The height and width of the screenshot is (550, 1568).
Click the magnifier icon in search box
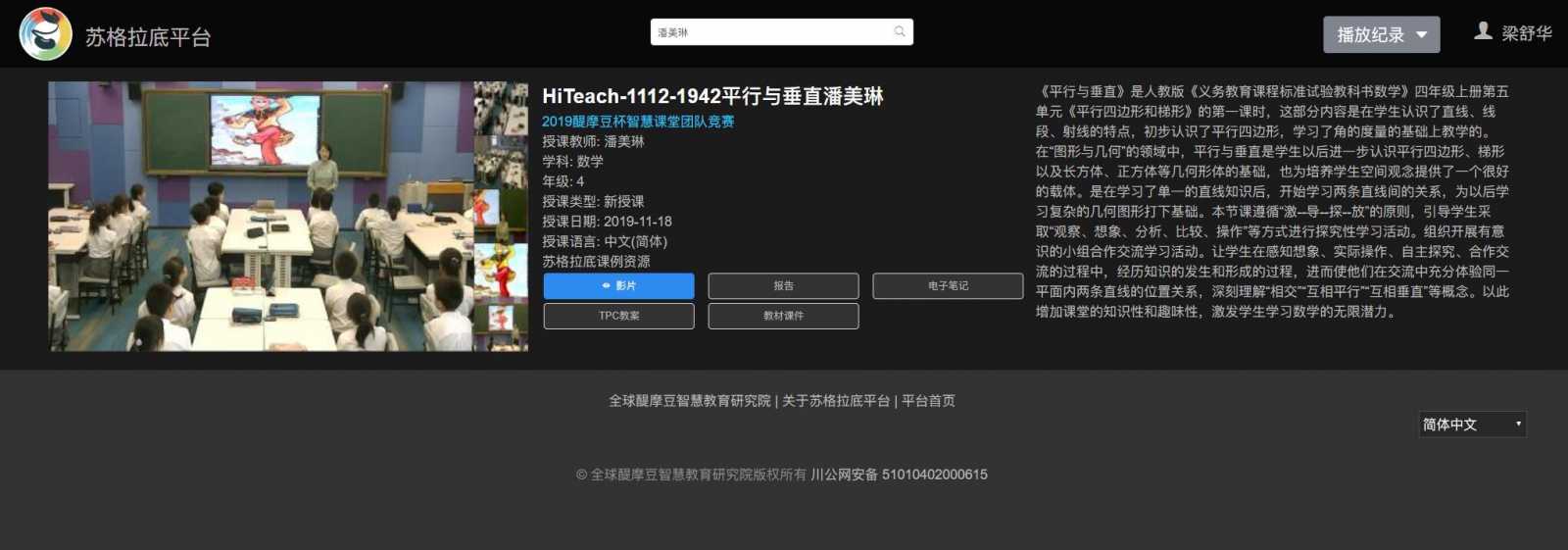coord(900,32)
